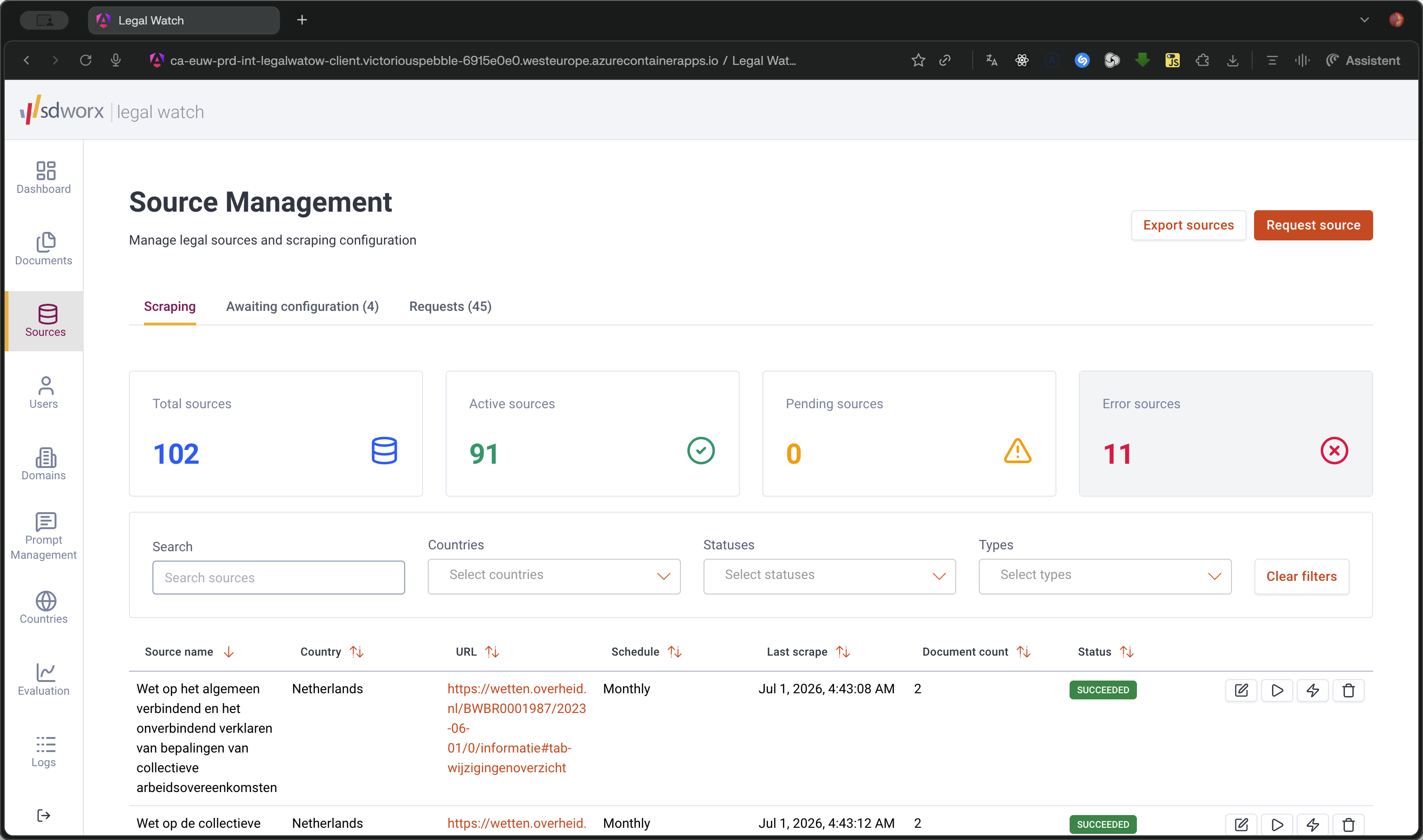Switch to Awaiting configuration (4) tab

[303, 306]
